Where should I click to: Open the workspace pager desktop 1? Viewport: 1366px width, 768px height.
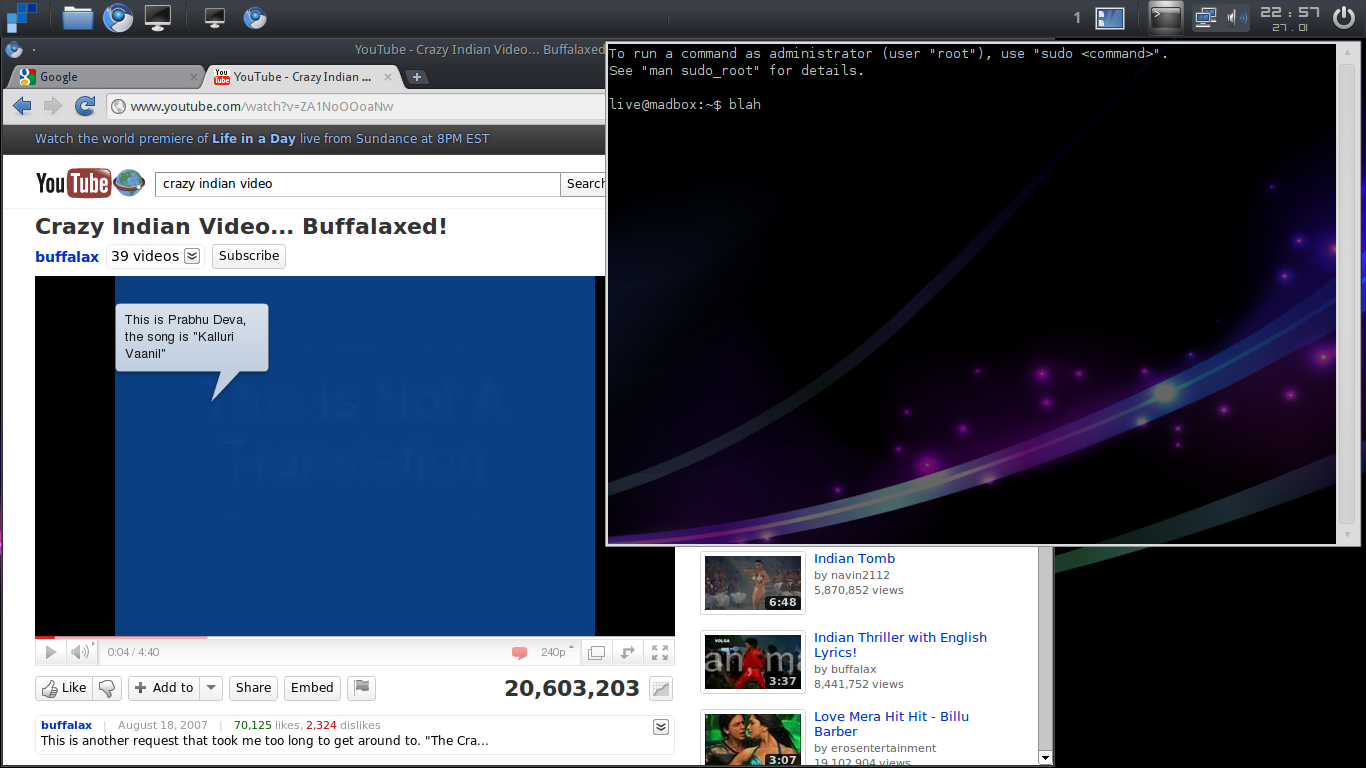pos(1110,18)
